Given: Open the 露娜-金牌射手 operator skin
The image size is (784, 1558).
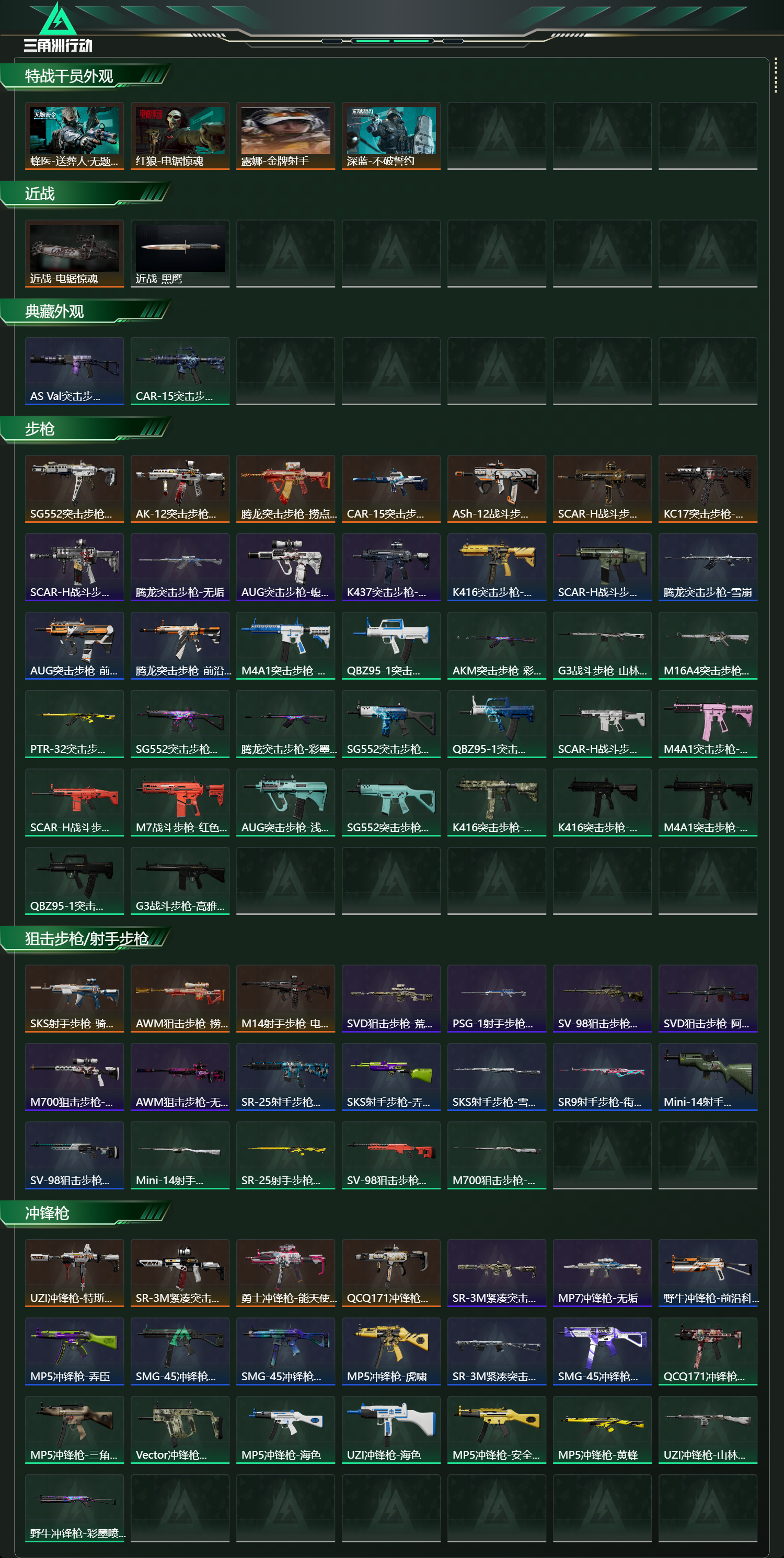Looking at the screenshot, I should tap(285, 136).
